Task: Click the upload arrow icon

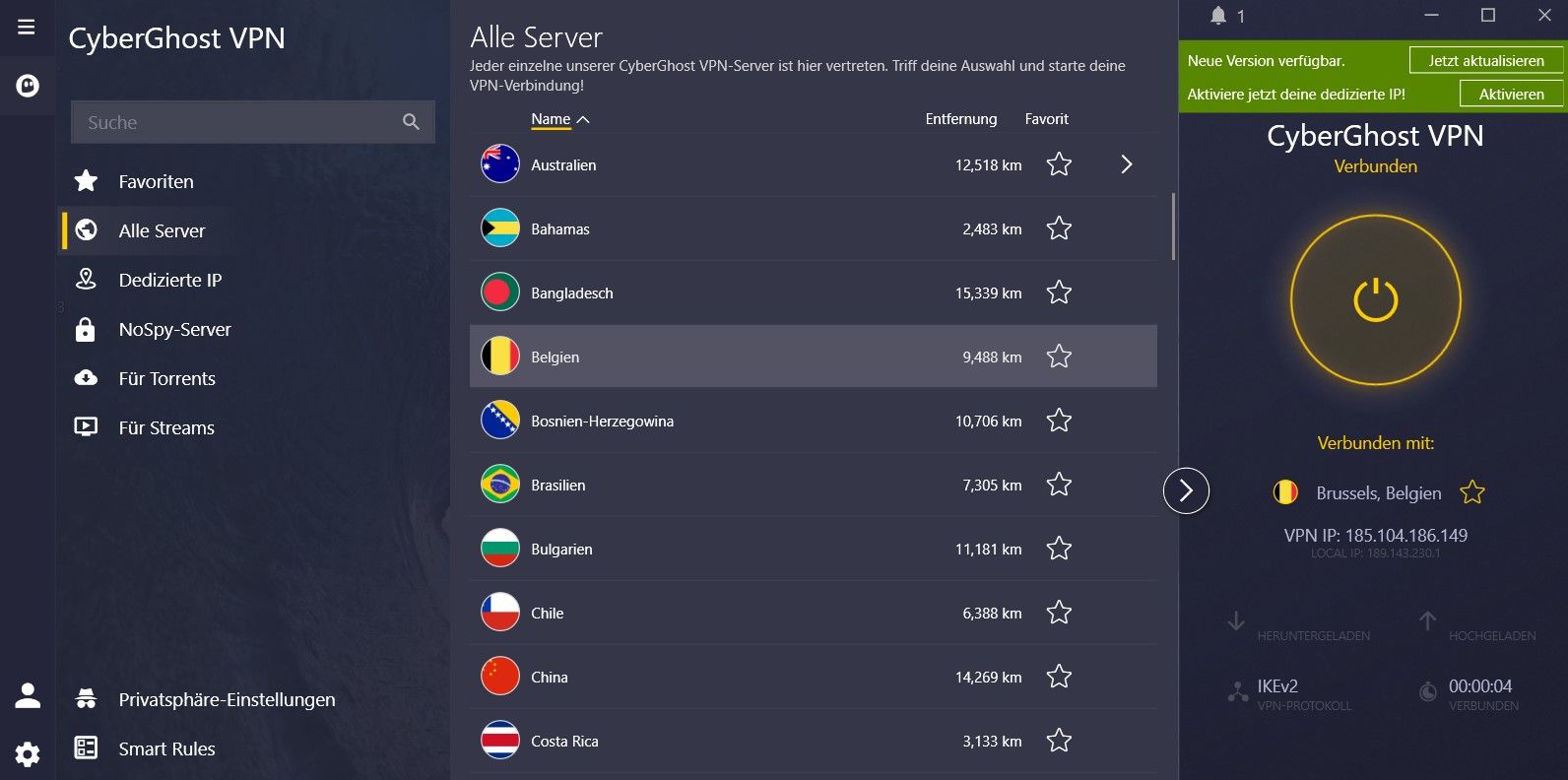Action: tap(1427, 621)
